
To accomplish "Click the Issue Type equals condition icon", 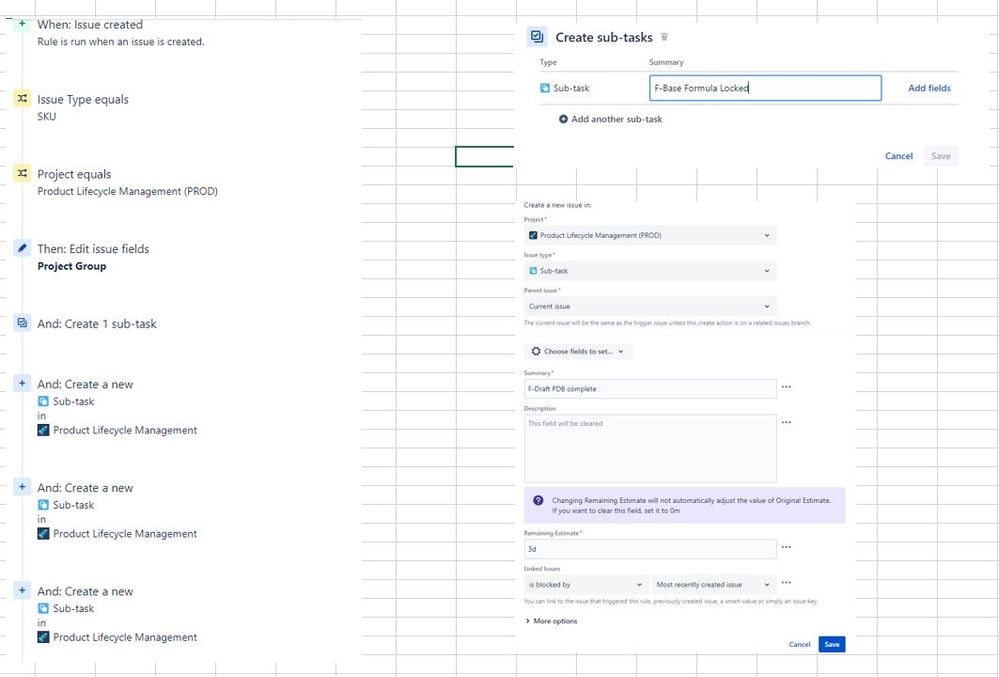I will click(21, 99).
